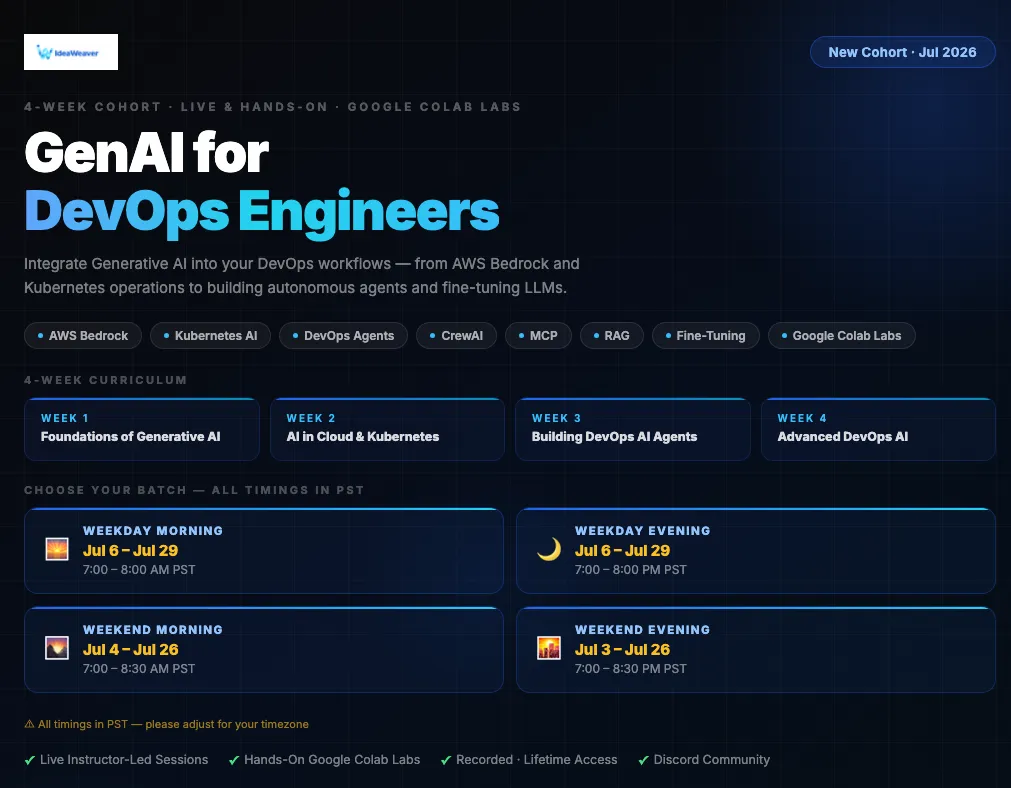
Task: Click the sunrise icon for Weekday Morning
Action: point(57,549)
